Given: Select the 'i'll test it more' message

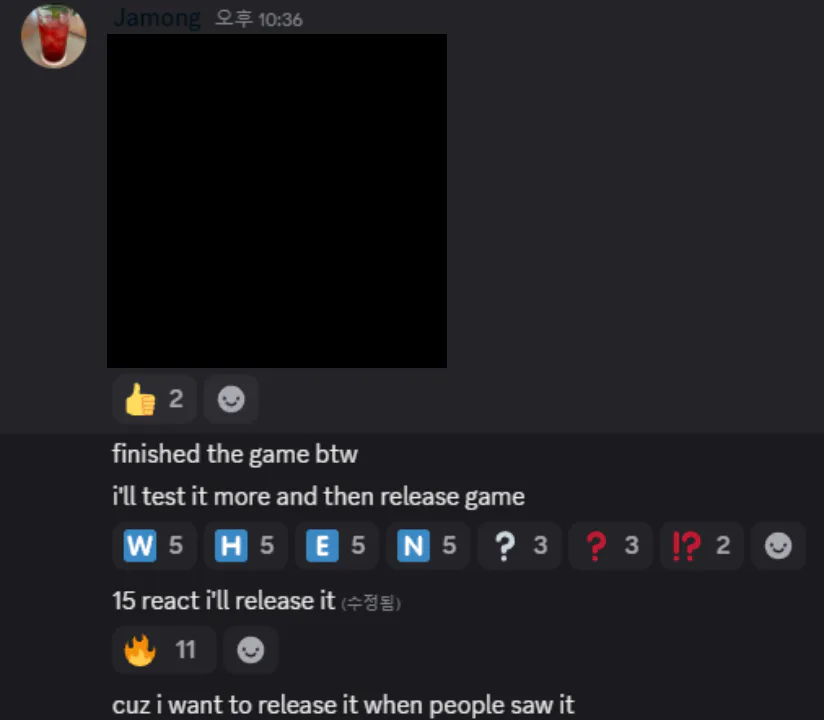Looking at the screenshot, I should 318,497.
